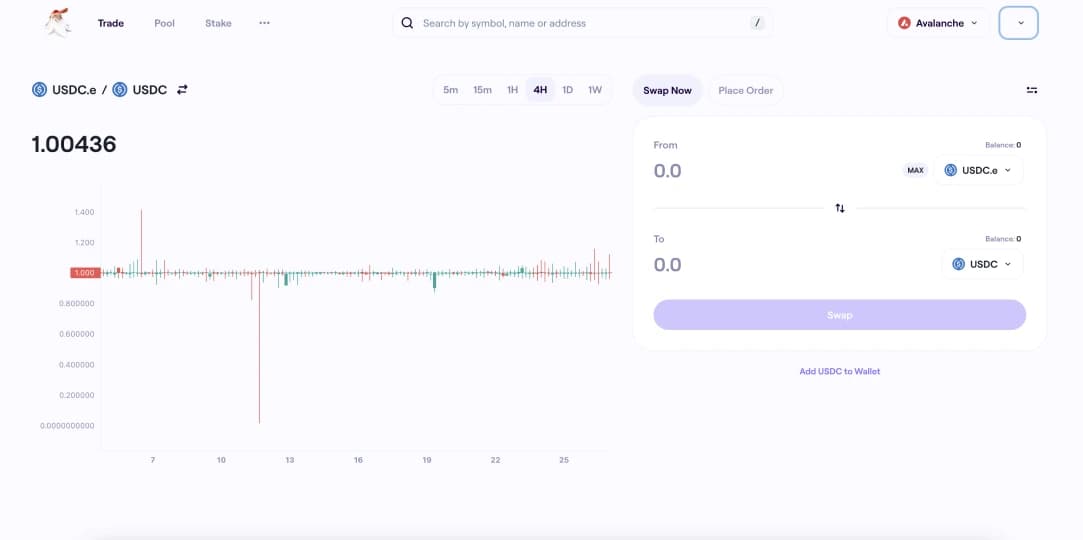The image size is (1083, 540).
Task: Expand the wallet account dropdown at top right
Action: pyautogui.click(x=1019, y=23)
